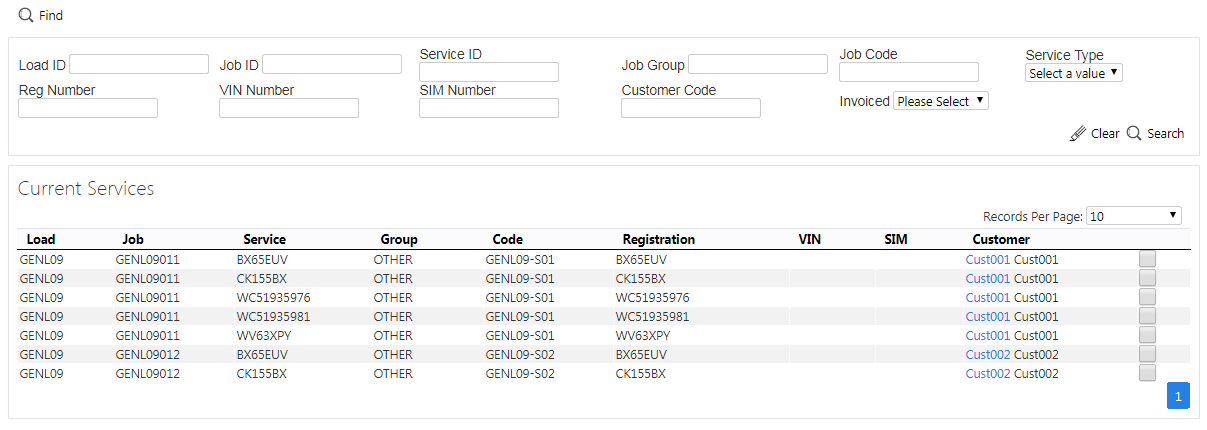Open the Records Per Page dropdown
The image size is (1207, 430).
[1134, 216]
